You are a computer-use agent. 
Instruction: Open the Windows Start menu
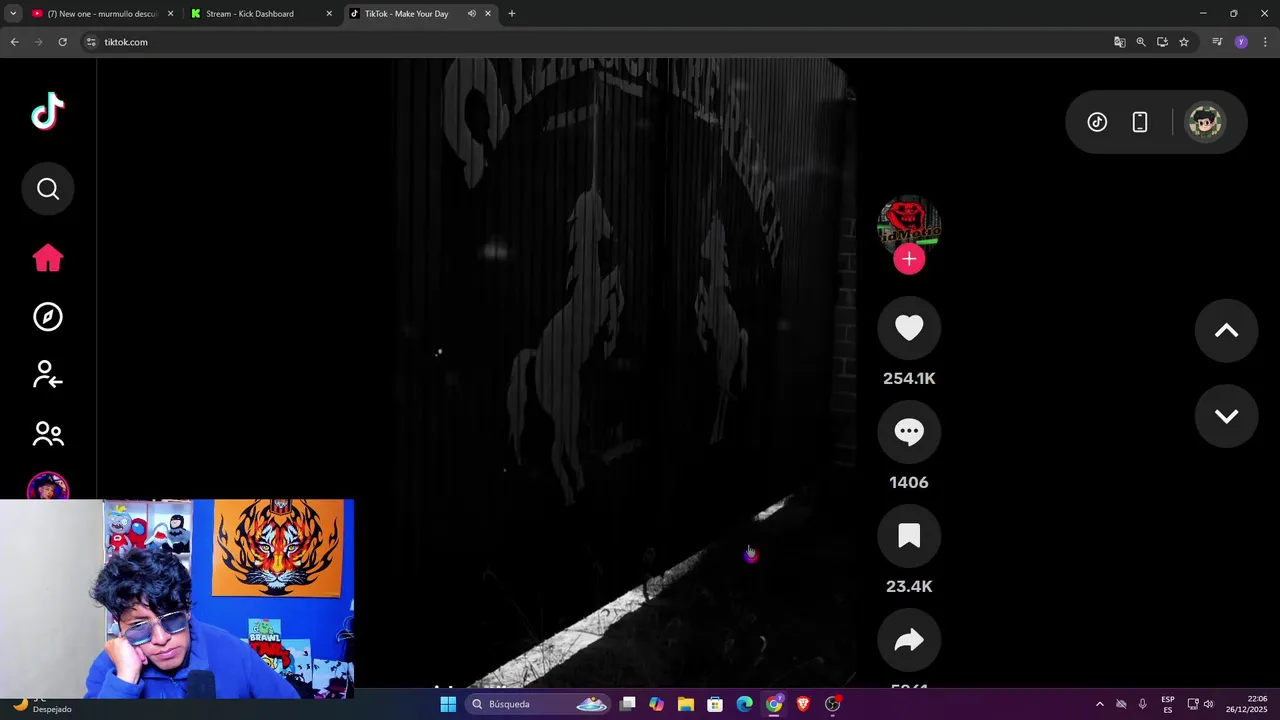point(448,704)
